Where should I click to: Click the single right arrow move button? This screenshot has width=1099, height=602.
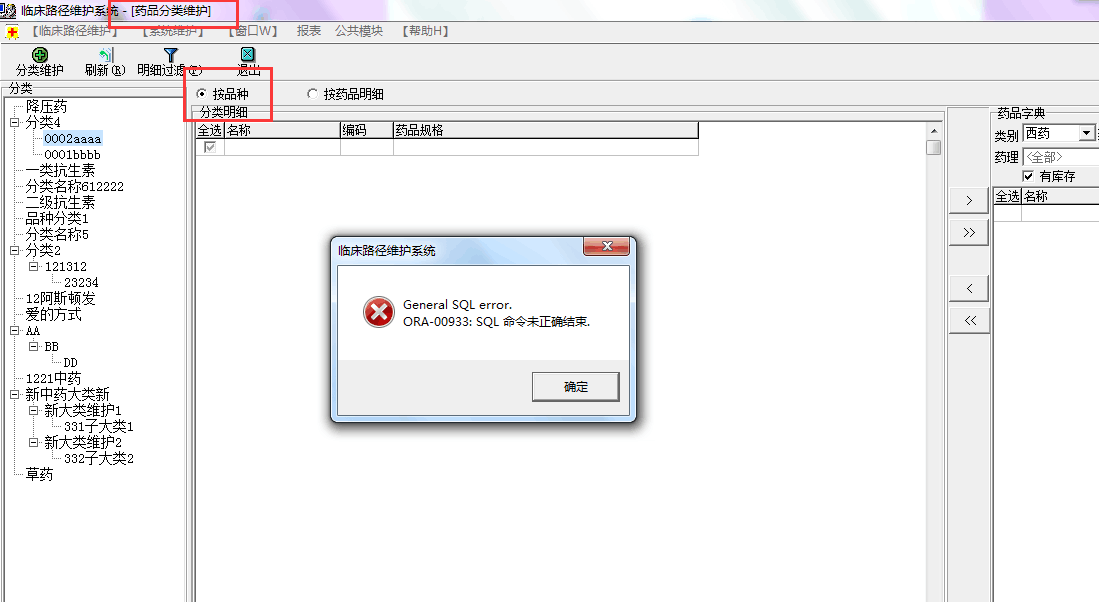[x=969, y=200]
